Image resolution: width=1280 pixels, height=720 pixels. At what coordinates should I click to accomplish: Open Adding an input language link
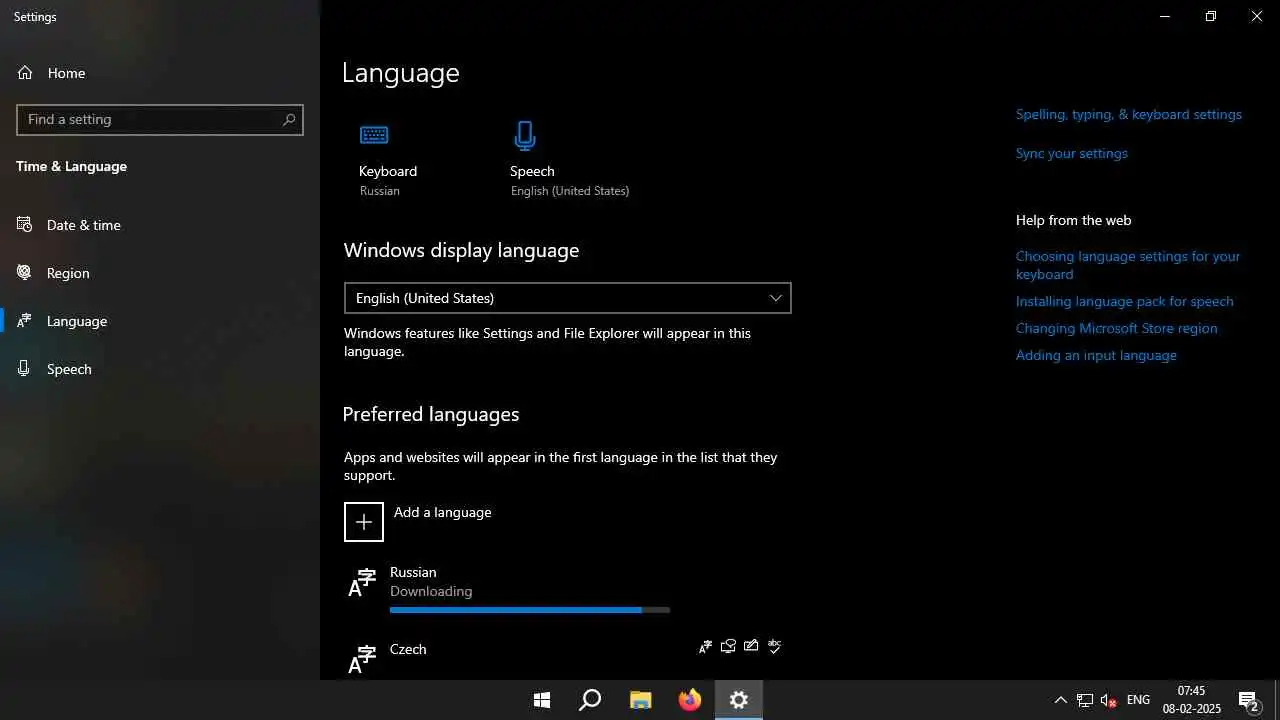click(1096, 355)
